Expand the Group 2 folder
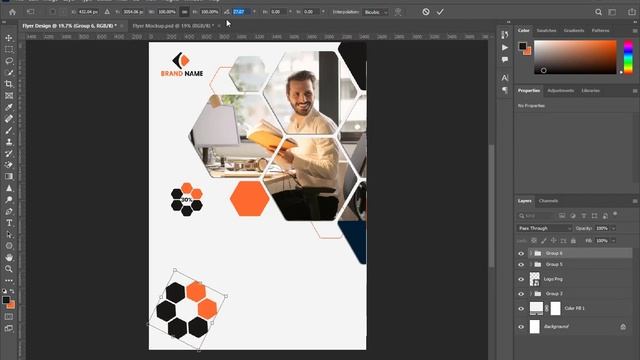The width and height of the screenshot is (640, 360). (531, 294)
